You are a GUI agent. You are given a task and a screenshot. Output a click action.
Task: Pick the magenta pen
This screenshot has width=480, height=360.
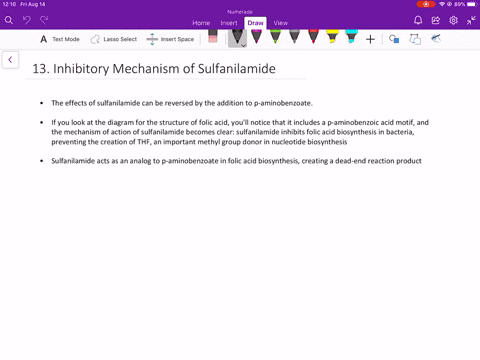click(x=256, y=37)
